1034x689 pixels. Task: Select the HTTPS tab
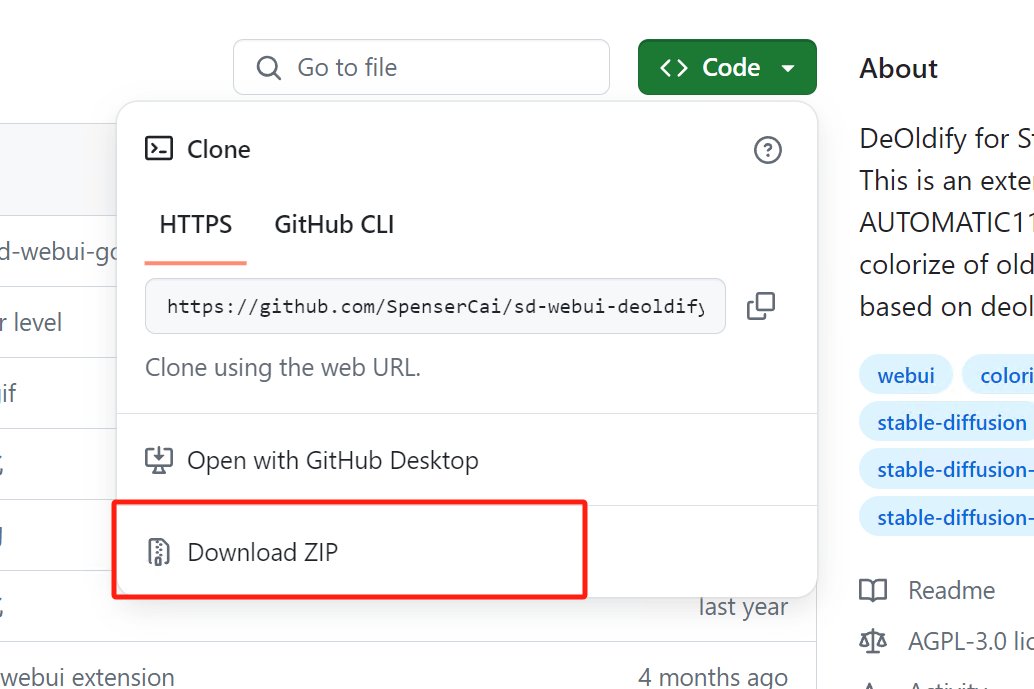pyautogui.click(x=196, y=225)
